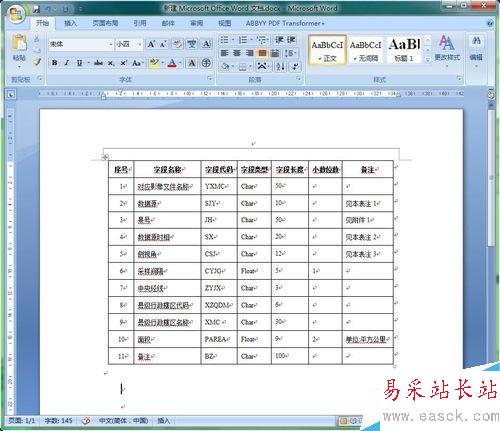Viewport: 500px width, 431px height.
Task: Click the Shrink Font icon
Action: [163, 44]
